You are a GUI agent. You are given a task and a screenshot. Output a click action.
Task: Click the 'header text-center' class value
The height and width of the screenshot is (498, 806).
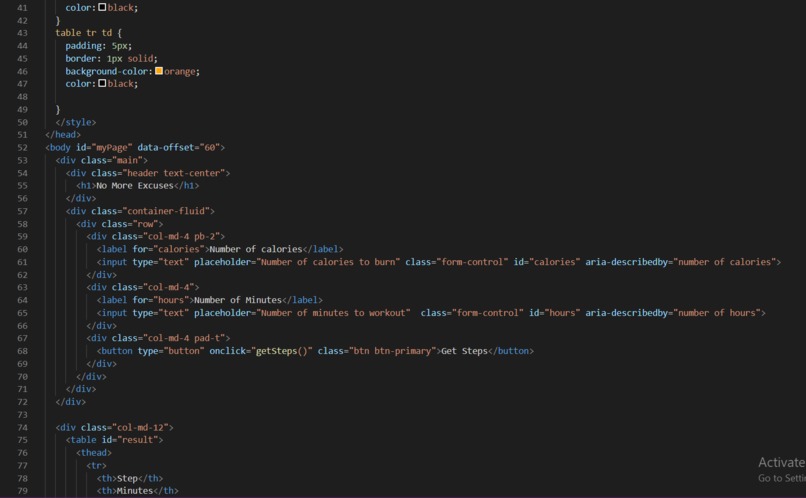(173, 173)
